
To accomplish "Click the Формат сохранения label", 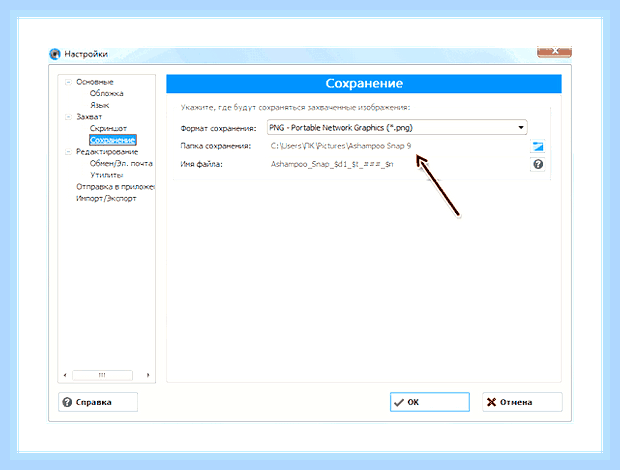I will pos(218,128).
